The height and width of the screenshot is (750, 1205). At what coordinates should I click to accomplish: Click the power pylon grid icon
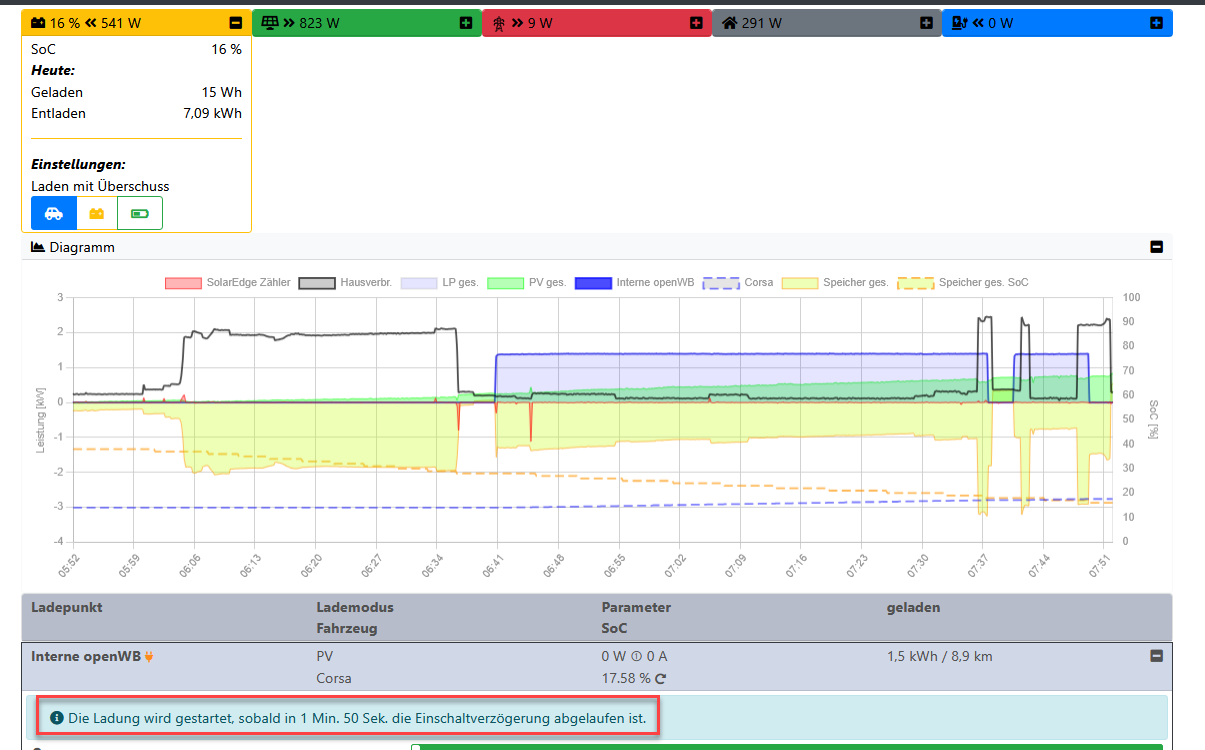498,23
